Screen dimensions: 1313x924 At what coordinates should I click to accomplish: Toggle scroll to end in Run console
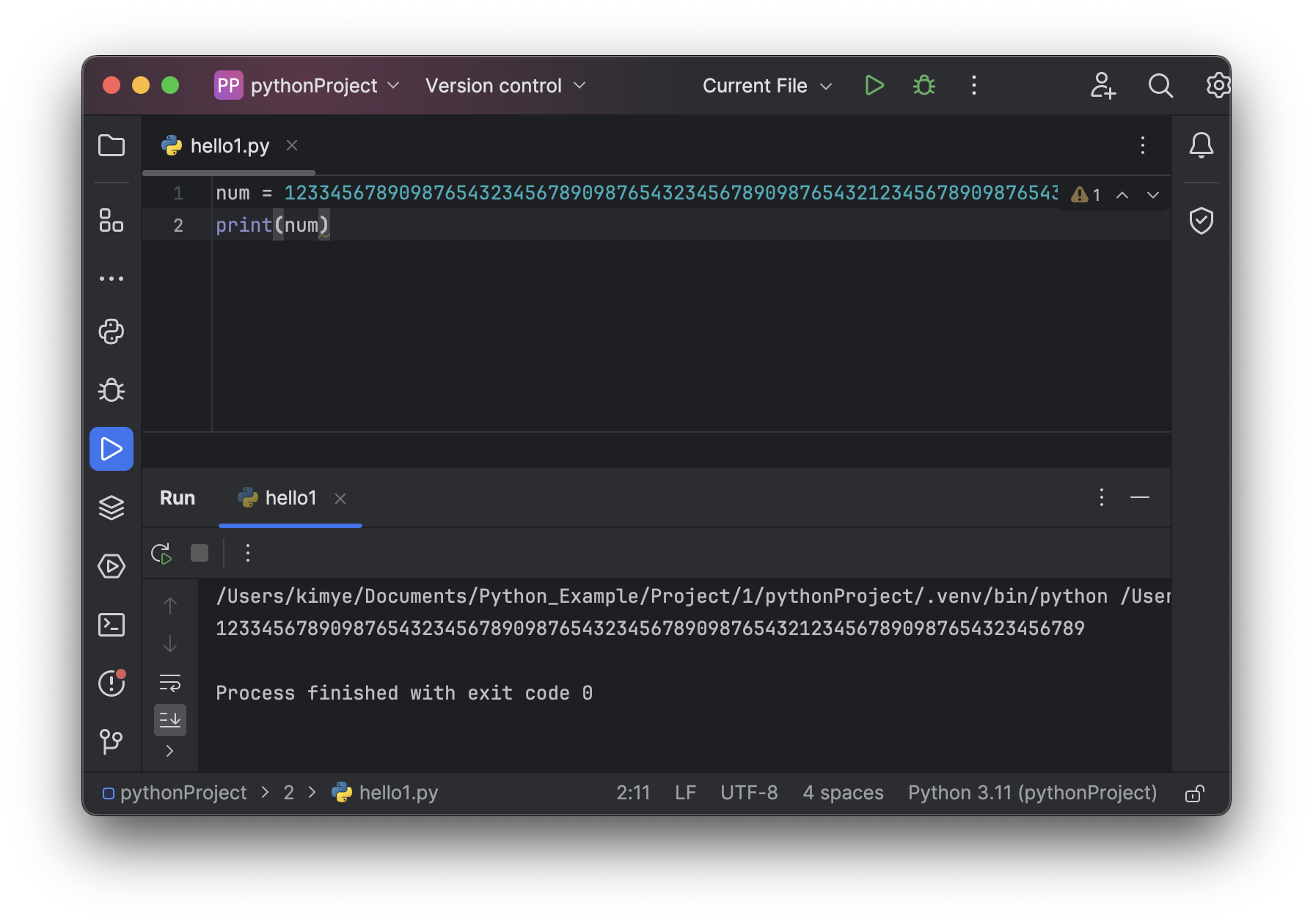coord(170,720)
